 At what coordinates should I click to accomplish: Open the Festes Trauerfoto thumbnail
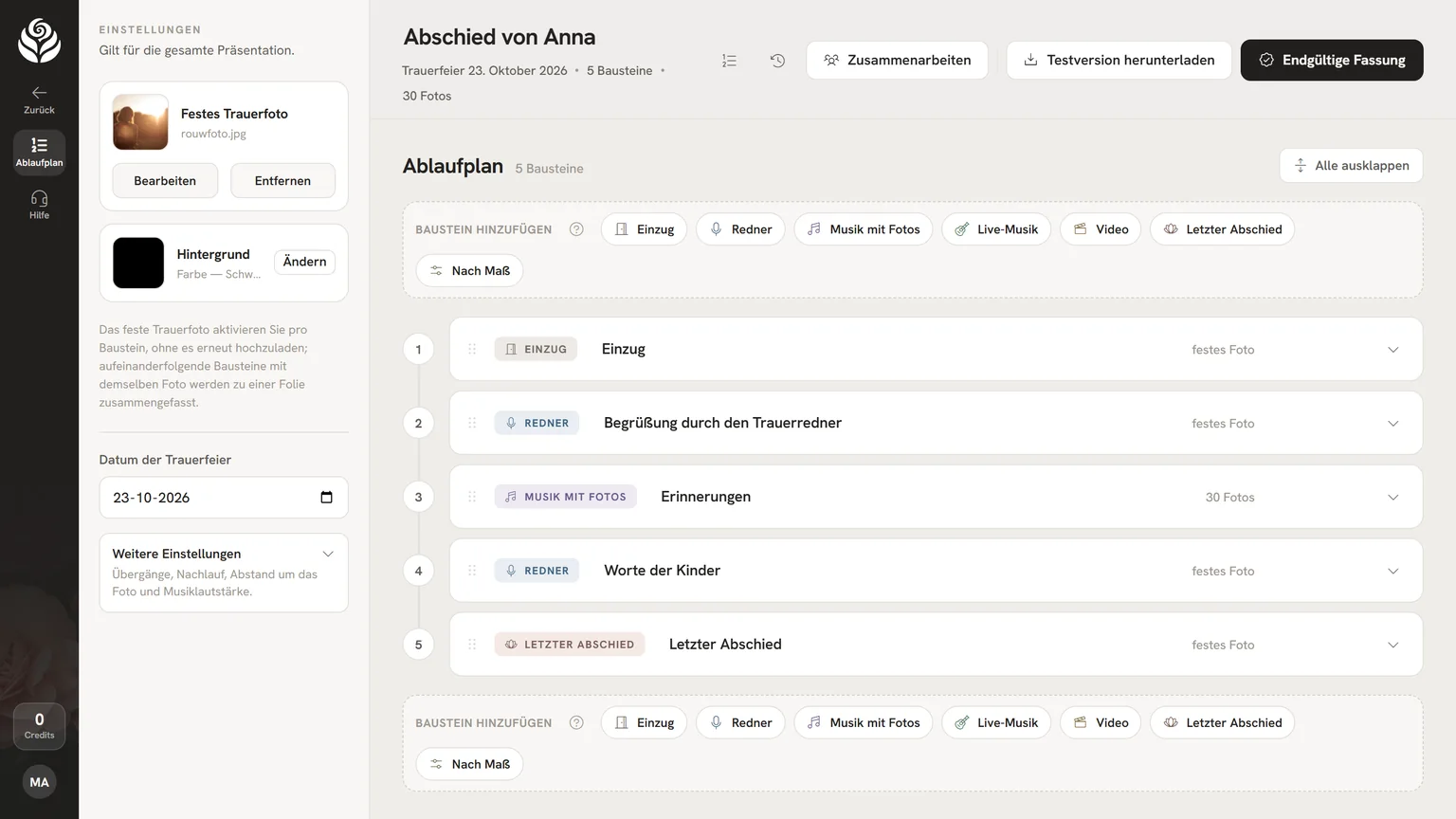coord(140,122)
